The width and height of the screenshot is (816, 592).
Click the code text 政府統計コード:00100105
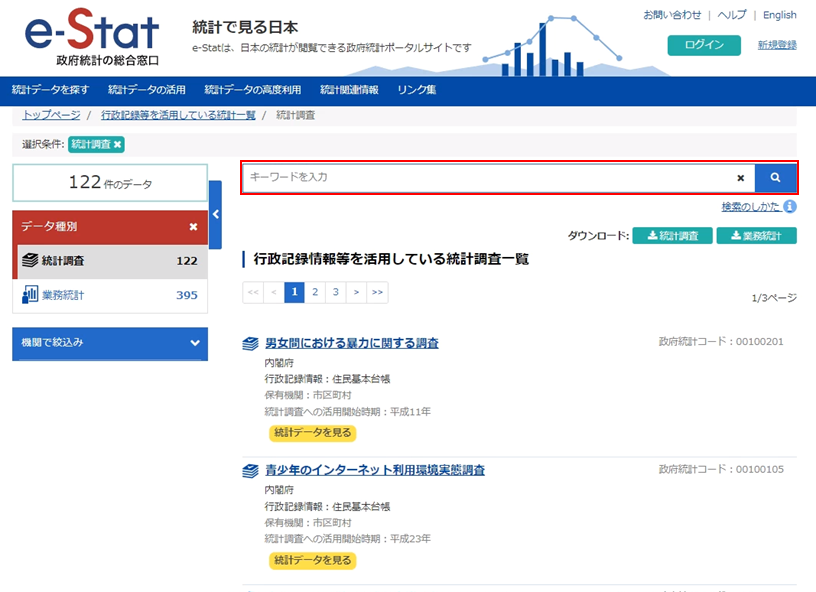tap(721, 469)
